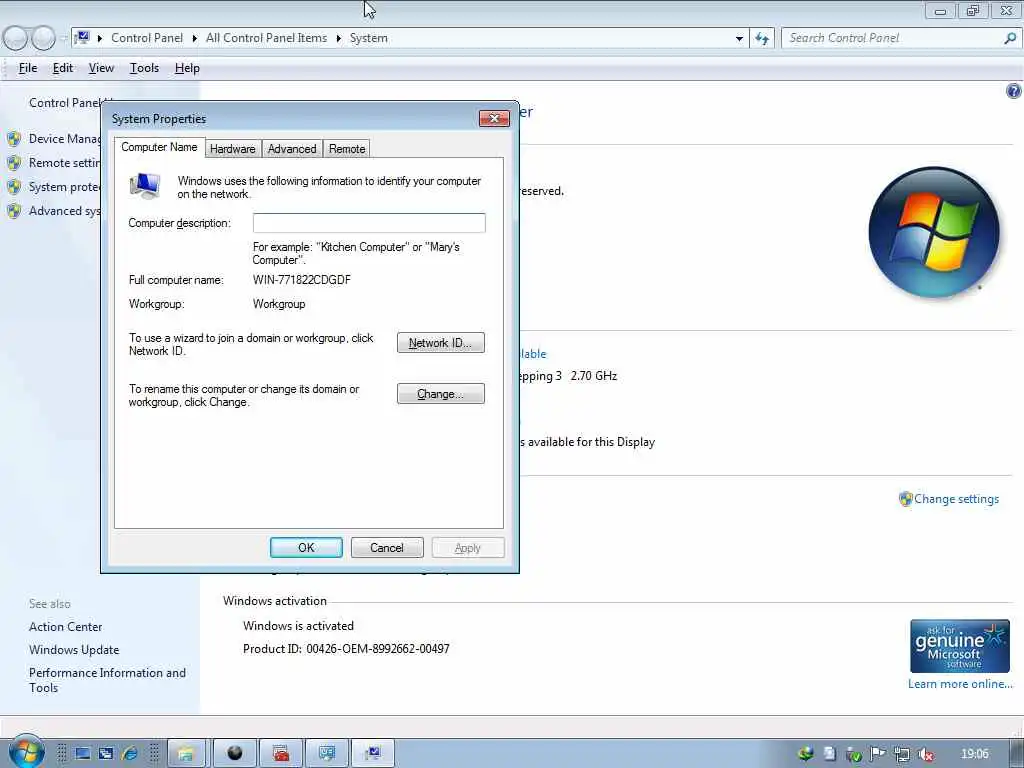
Task: Open the Windows Start menu orb
Action: [25, 752]
